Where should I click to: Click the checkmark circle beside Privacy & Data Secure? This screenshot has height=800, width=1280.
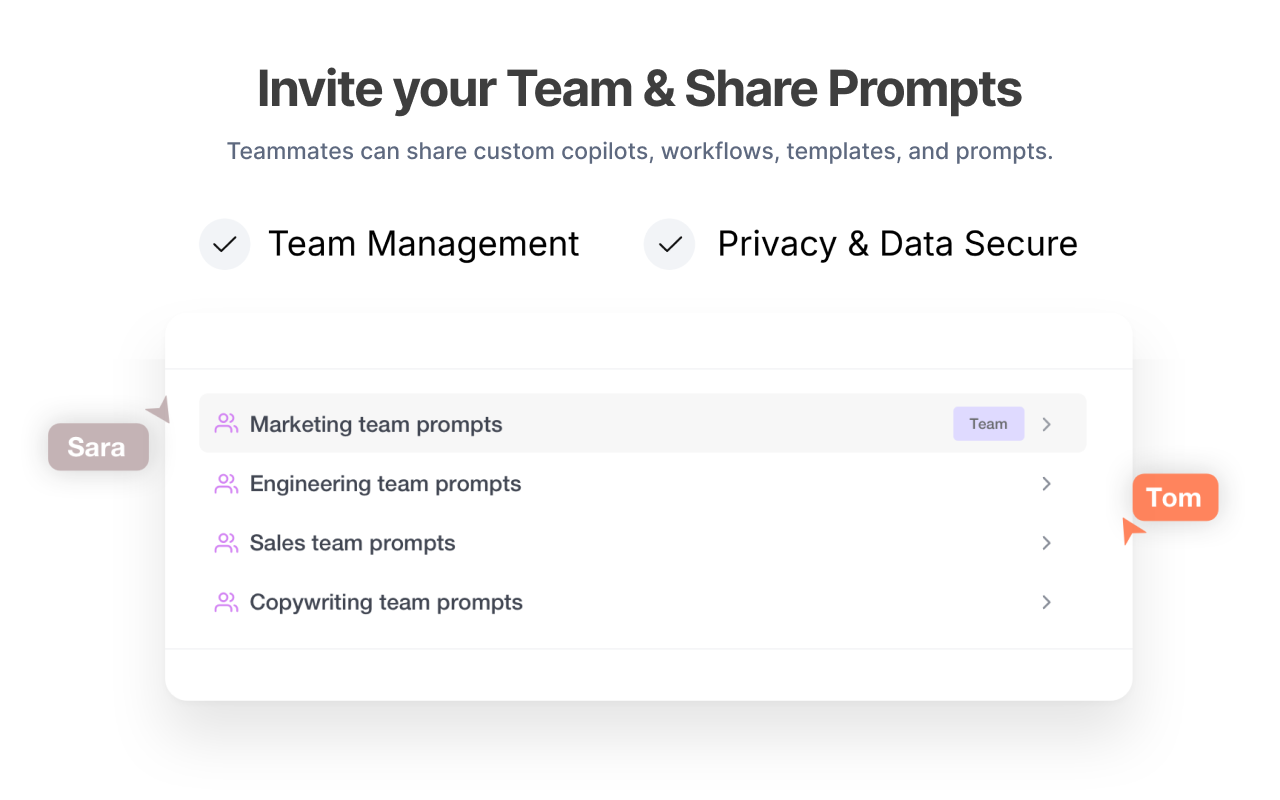[x=669, y=244]
